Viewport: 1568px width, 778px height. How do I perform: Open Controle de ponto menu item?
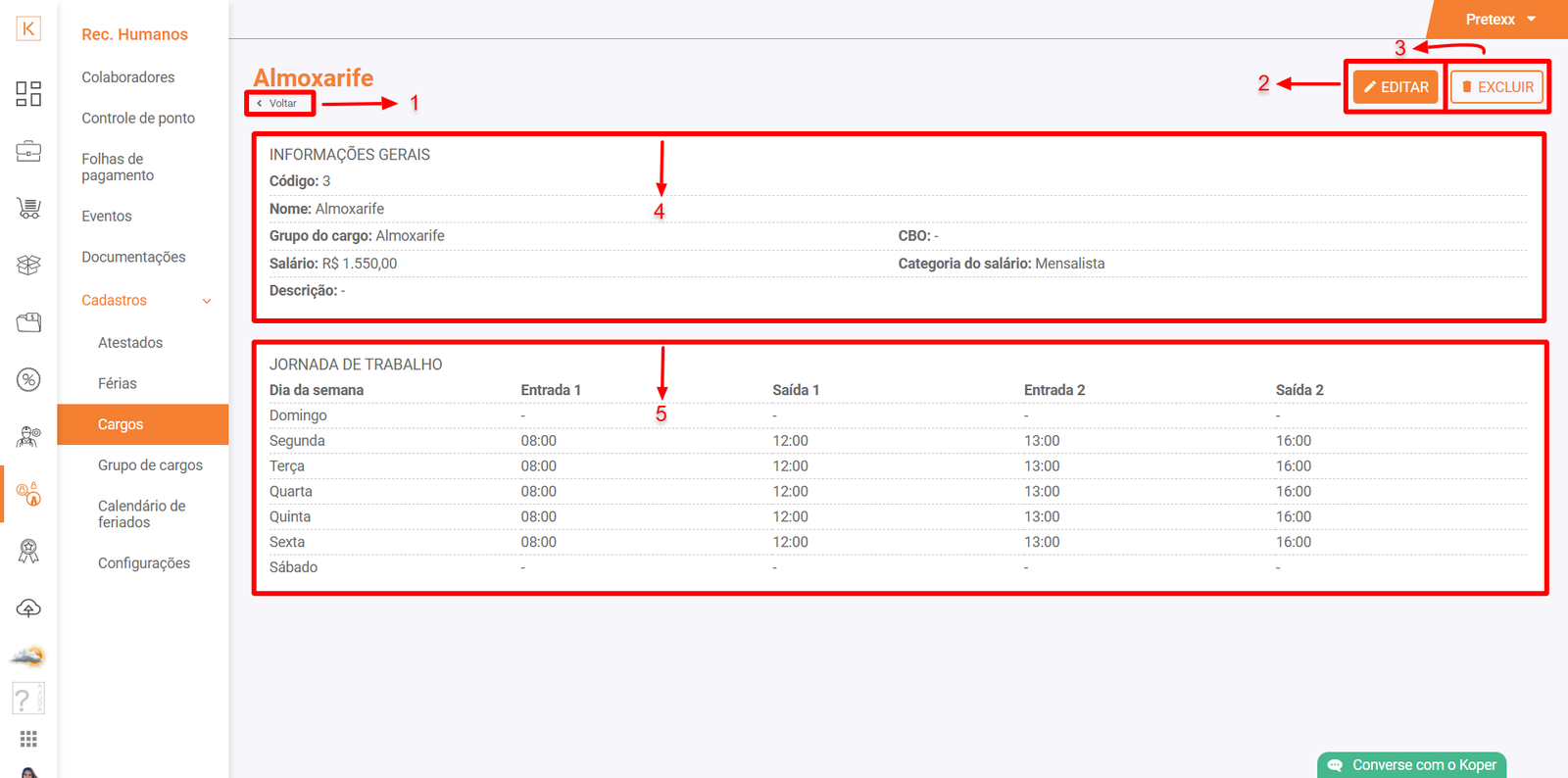pos(138,119)
